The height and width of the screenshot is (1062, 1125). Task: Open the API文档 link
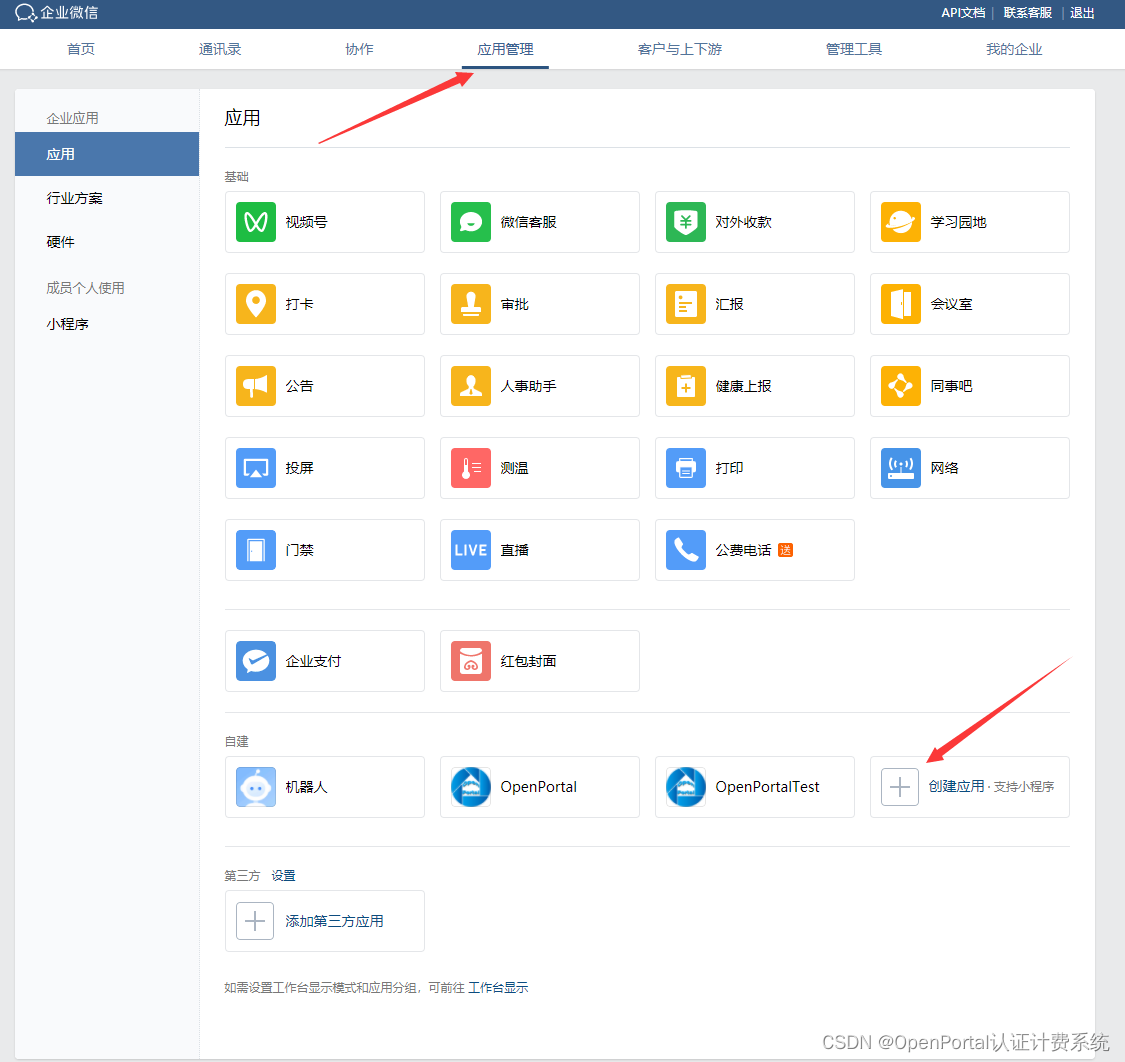pyautogui.click(x=963, y=13)
